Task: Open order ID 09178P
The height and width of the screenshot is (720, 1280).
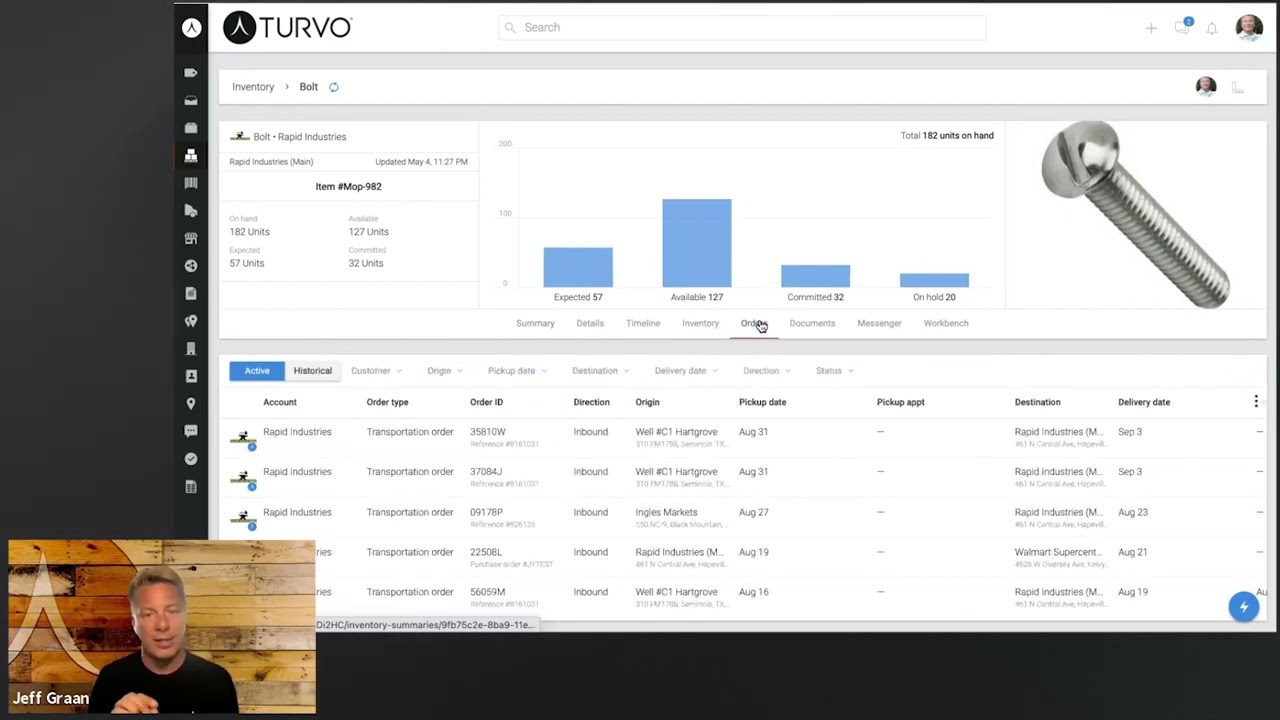Action: click(x=486, y=512)
